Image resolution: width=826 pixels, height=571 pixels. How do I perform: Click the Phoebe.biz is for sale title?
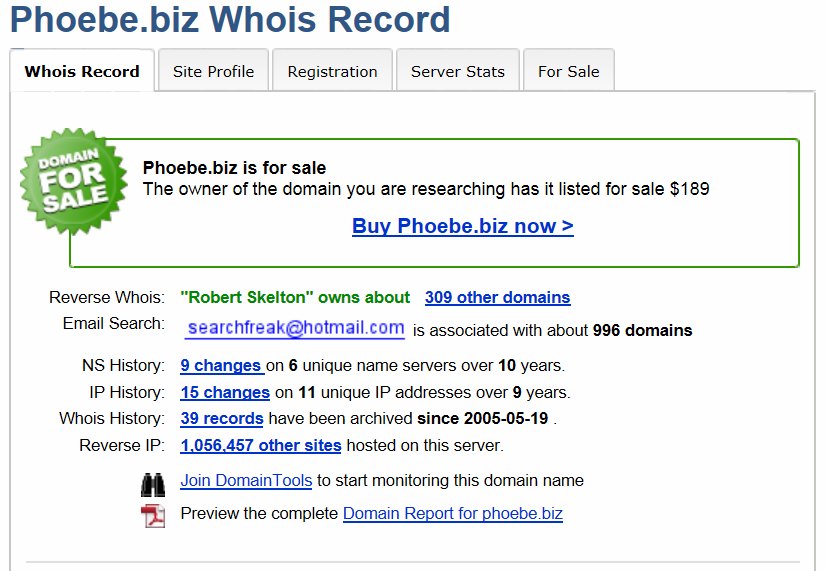(234, 168)
